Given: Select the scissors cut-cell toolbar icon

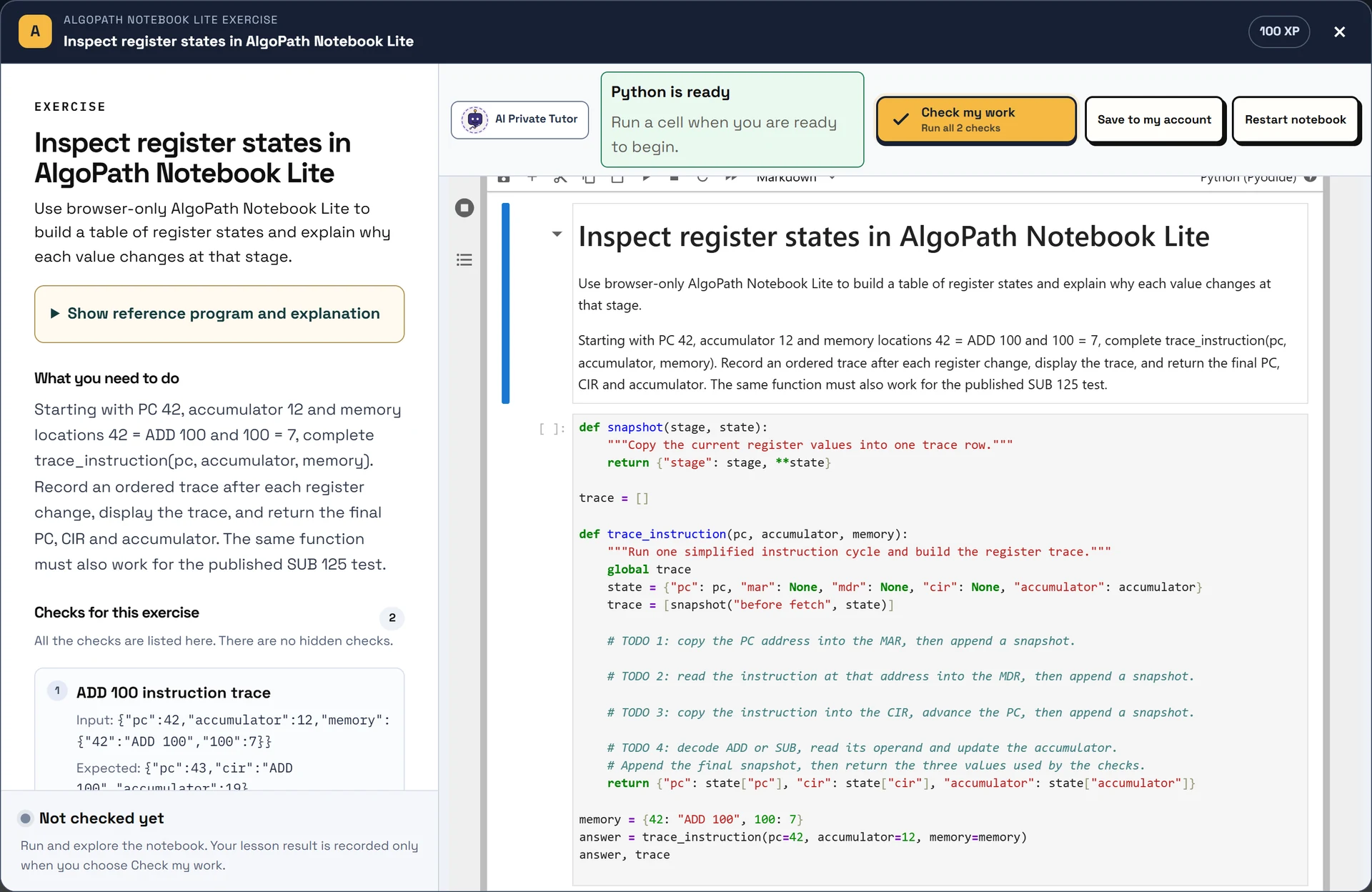Looking at the screenshot, I should [x=560, y=178].
